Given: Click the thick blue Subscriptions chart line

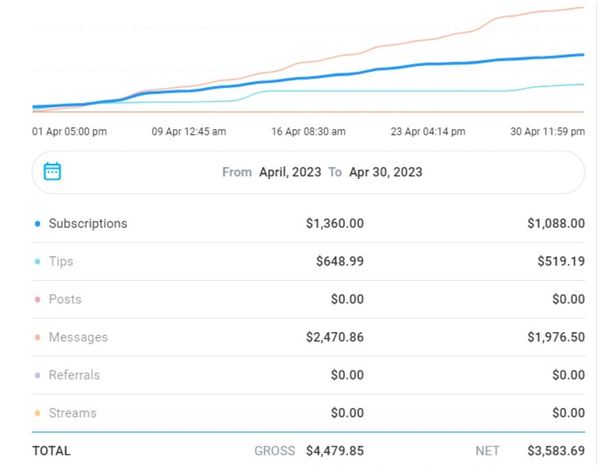Looking at the screenshot, I should pyautogui.click(x=400, y=67).
